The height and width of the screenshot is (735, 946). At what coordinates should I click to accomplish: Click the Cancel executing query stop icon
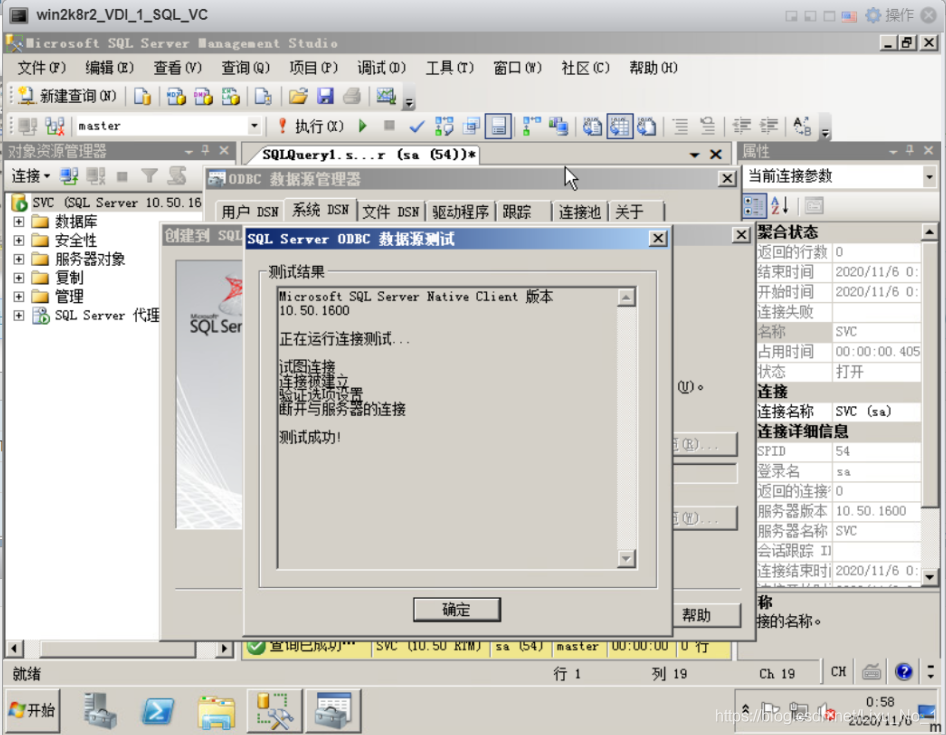tap(389, 126)
